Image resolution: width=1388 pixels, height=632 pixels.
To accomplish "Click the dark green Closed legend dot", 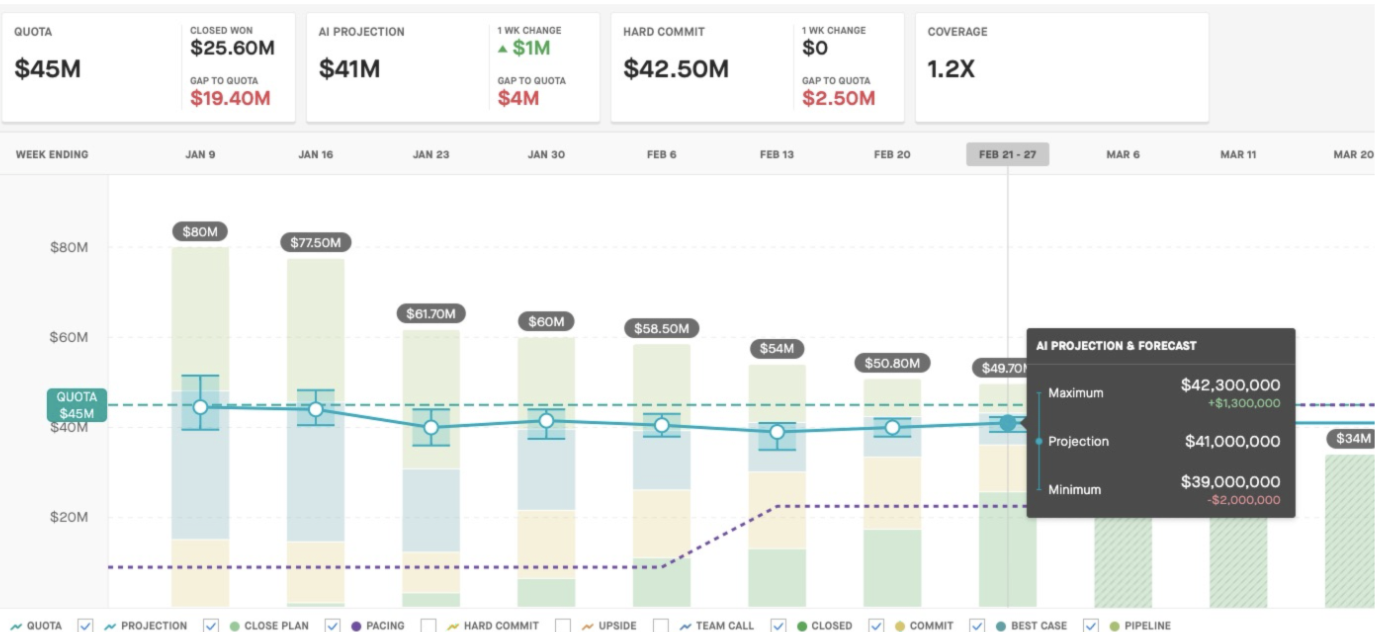I will coord(802,626).
